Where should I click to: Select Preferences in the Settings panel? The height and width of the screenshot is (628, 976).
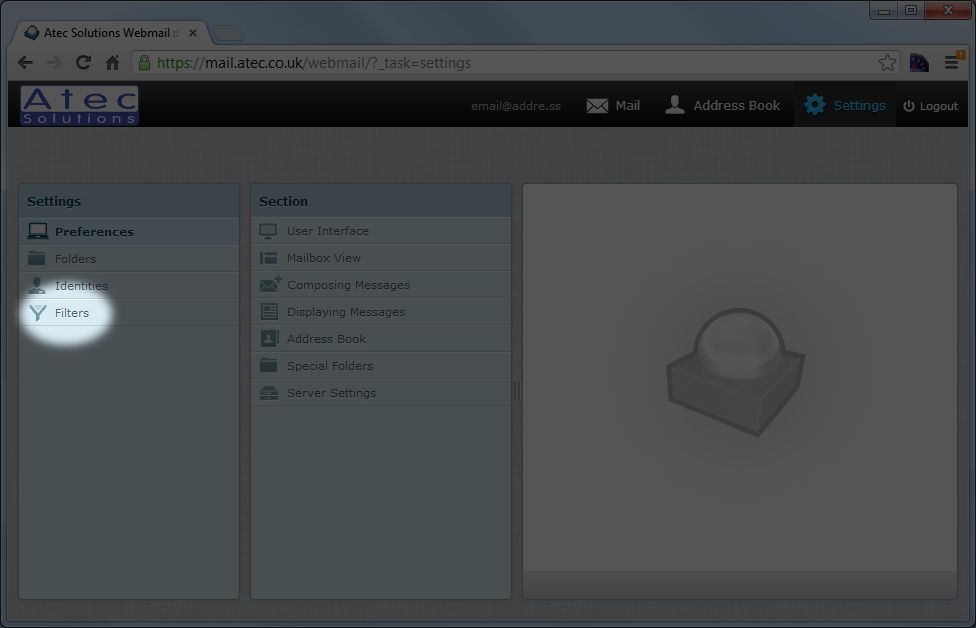point(94,232)
